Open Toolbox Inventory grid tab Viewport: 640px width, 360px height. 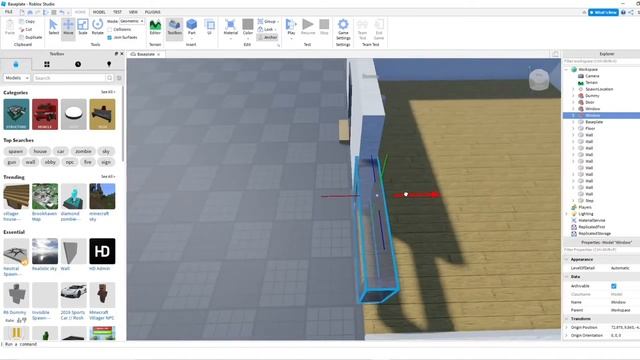(x=47, y=64)
